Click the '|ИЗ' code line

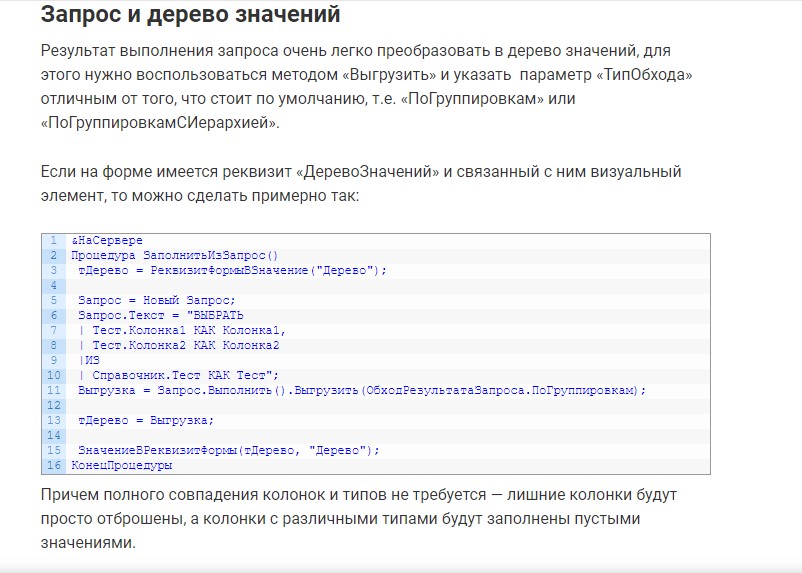click(x=89, y=360)
